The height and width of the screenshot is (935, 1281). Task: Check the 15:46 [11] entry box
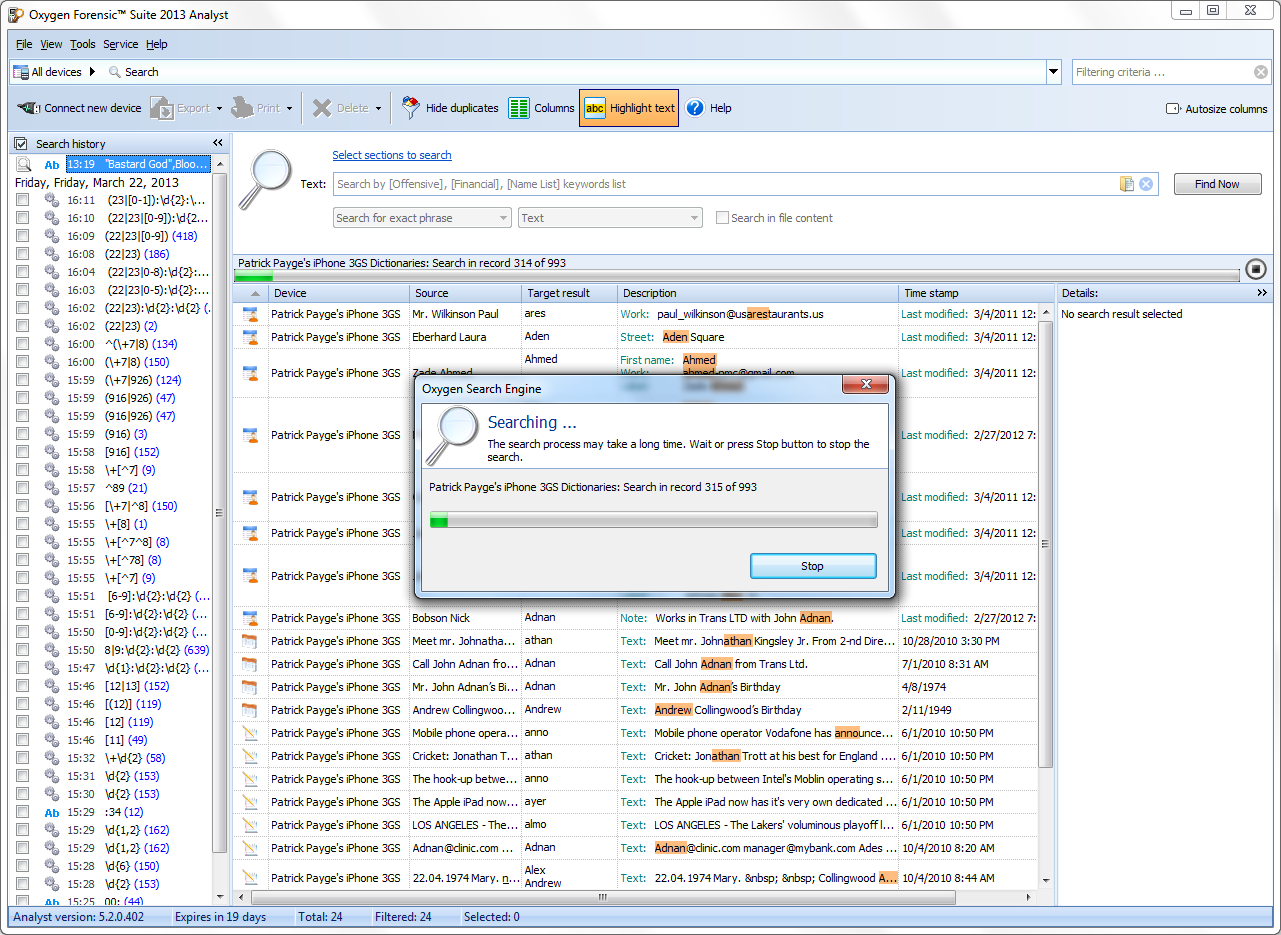coord(22,740)
